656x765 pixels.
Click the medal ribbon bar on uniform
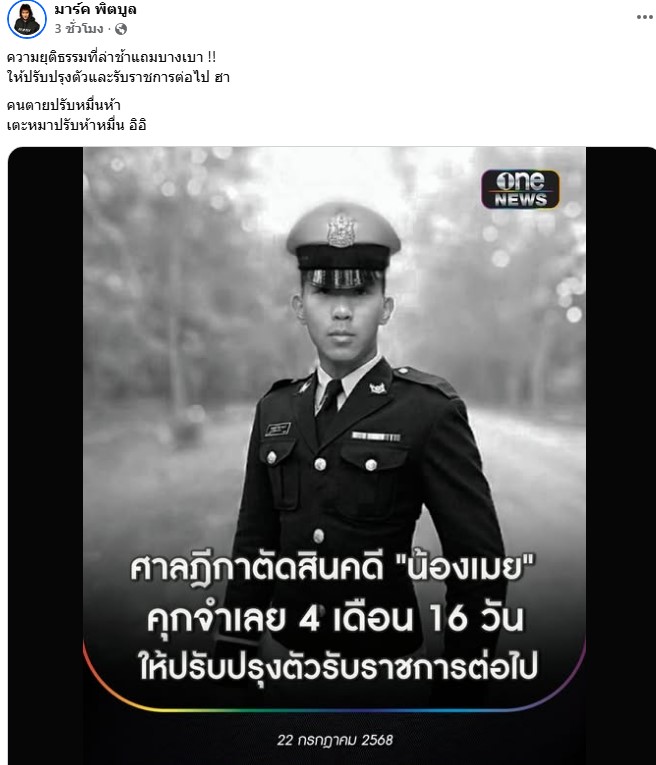(x=376, y=436)
